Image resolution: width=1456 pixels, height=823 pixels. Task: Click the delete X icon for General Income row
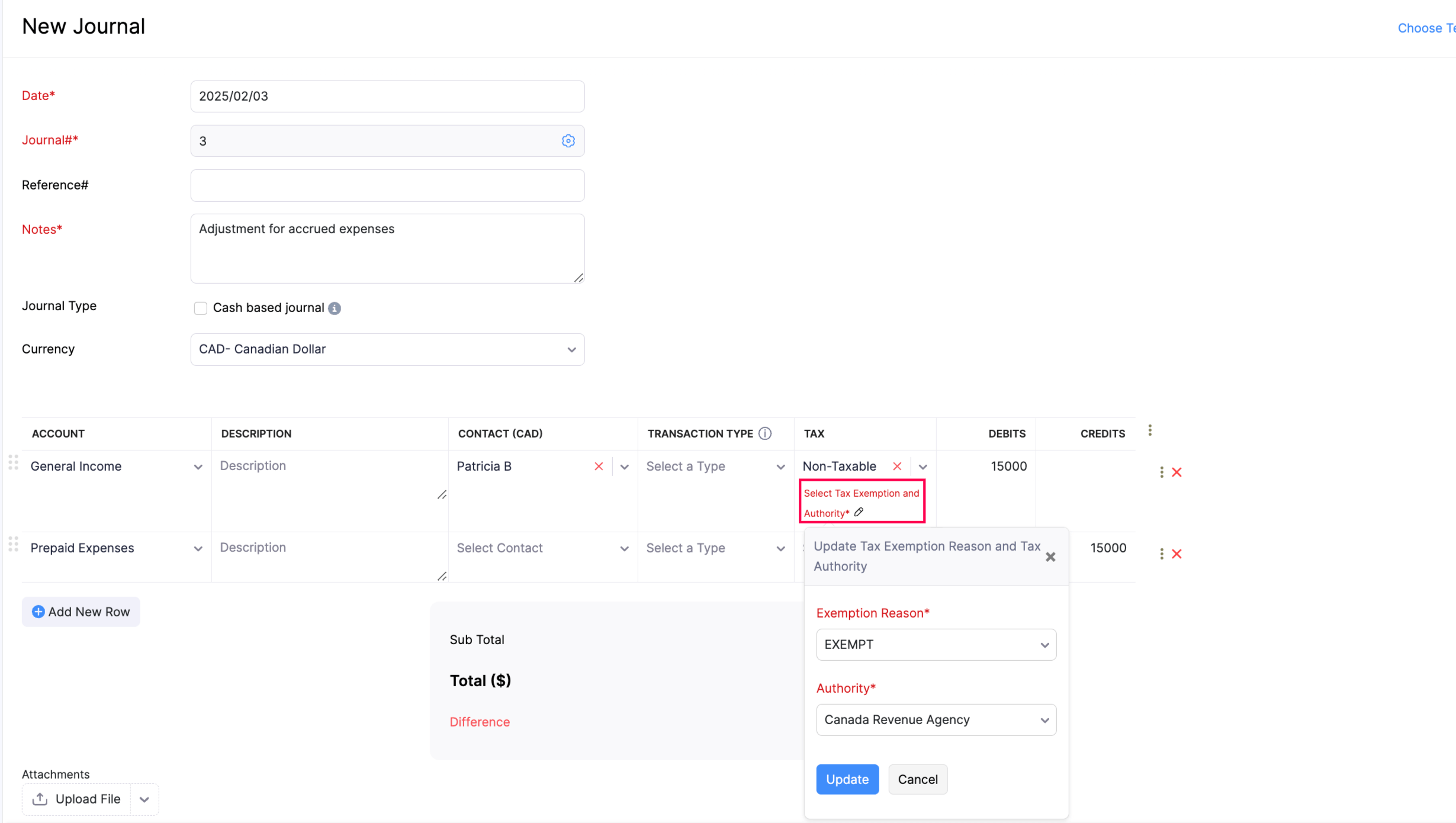pos(1176,472)
